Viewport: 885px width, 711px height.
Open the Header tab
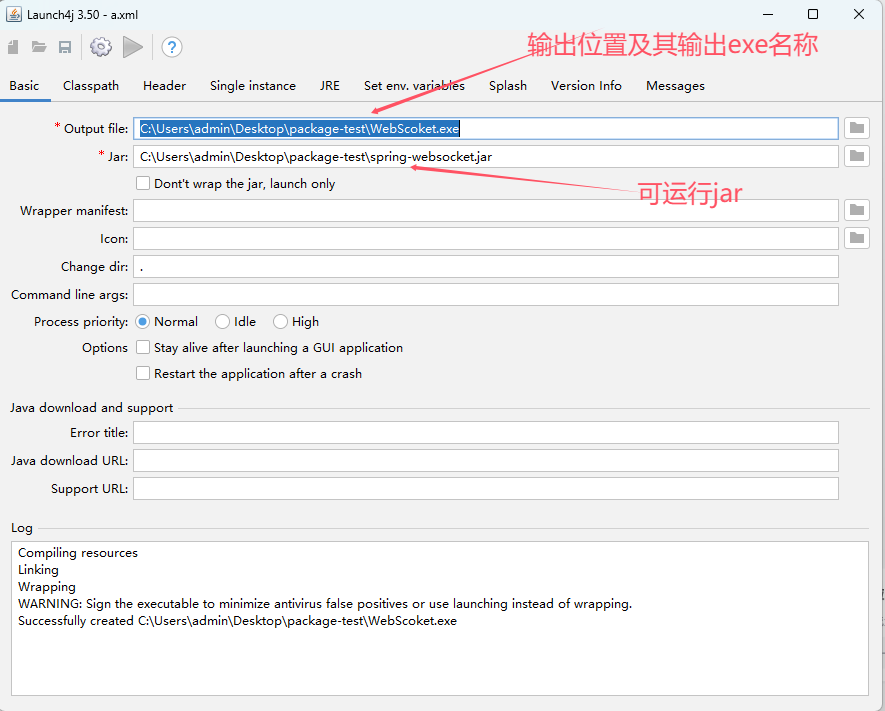164,86
